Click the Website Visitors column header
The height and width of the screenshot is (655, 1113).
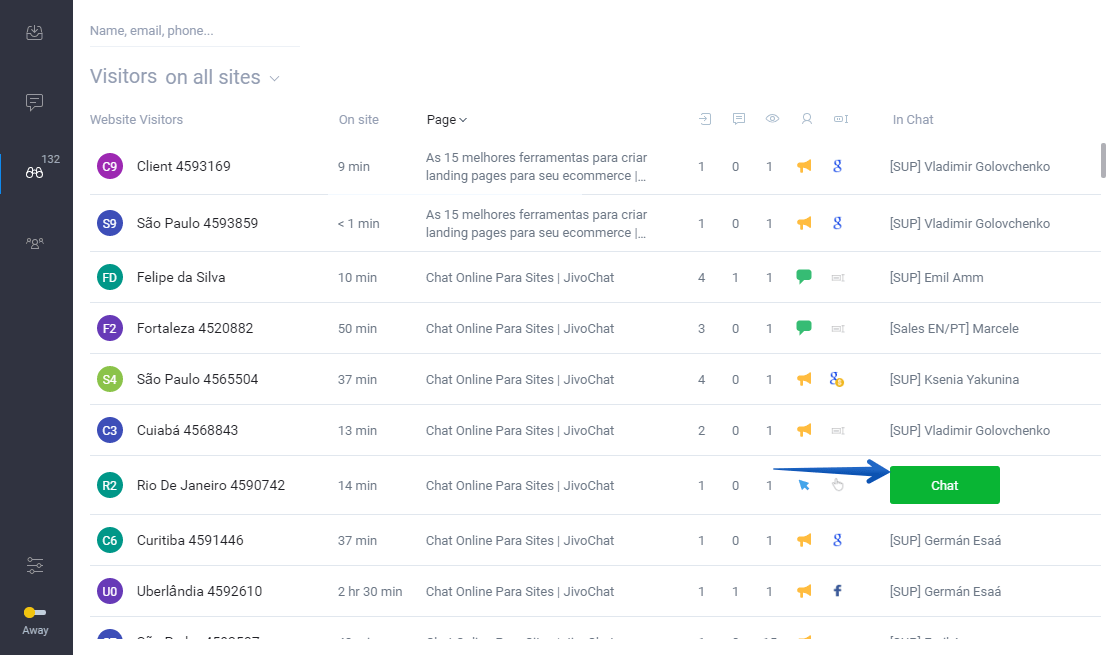coord(136,120)
